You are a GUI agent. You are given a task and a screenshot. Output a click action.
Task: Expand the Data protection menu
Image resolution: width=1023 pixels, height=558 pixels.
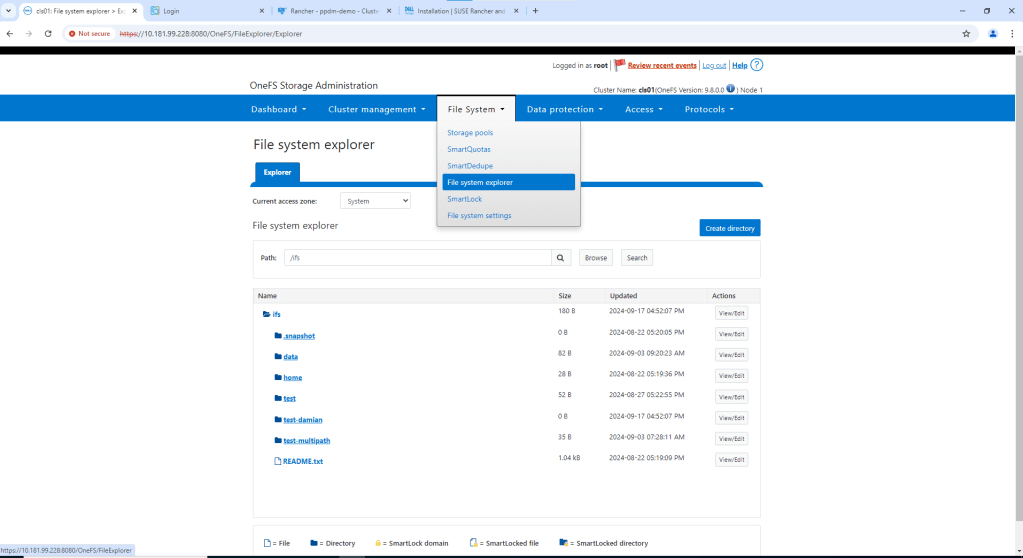pyautogui.click(x=565, y=109)
